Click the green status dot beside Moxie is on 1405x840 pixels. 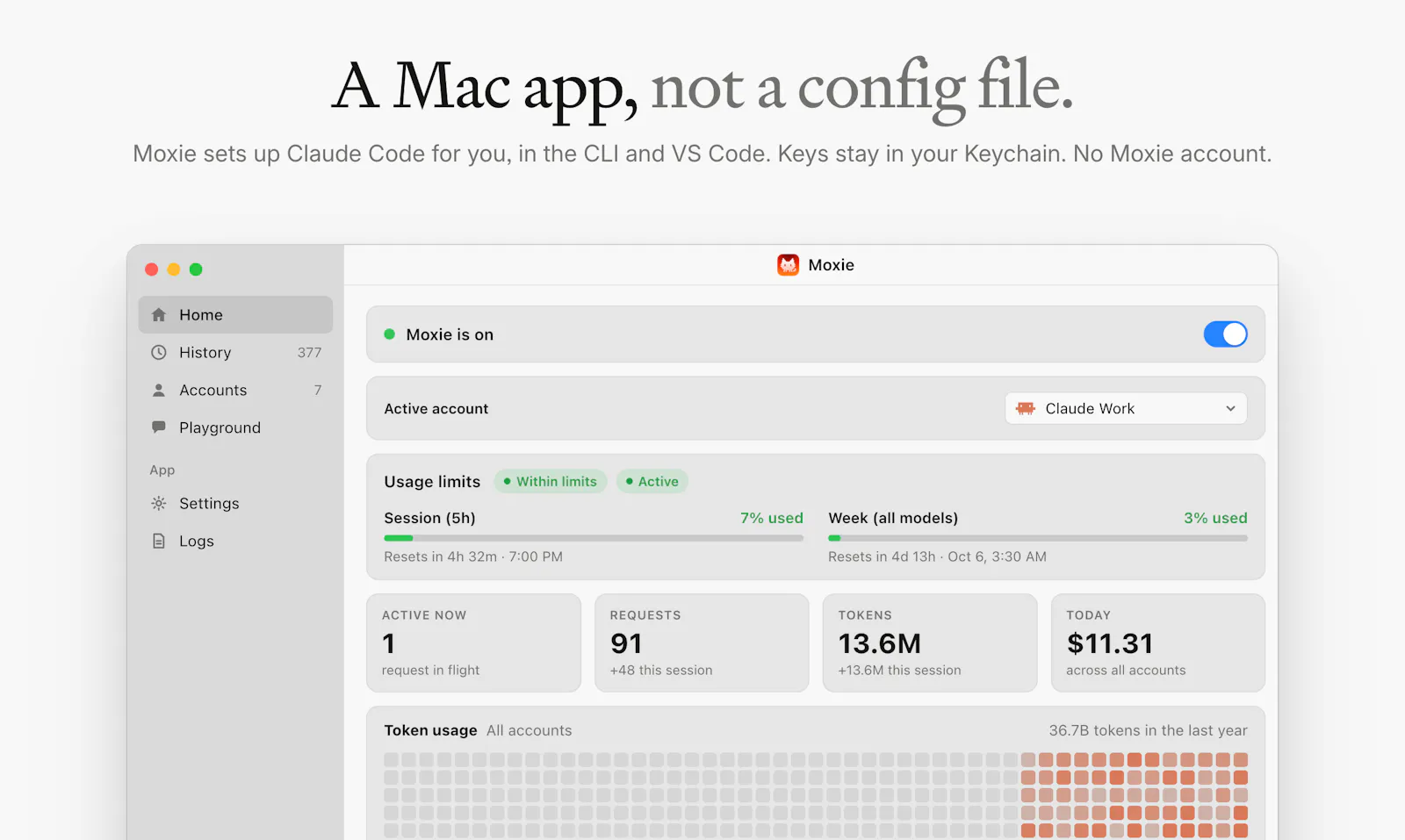click(389, 334)
